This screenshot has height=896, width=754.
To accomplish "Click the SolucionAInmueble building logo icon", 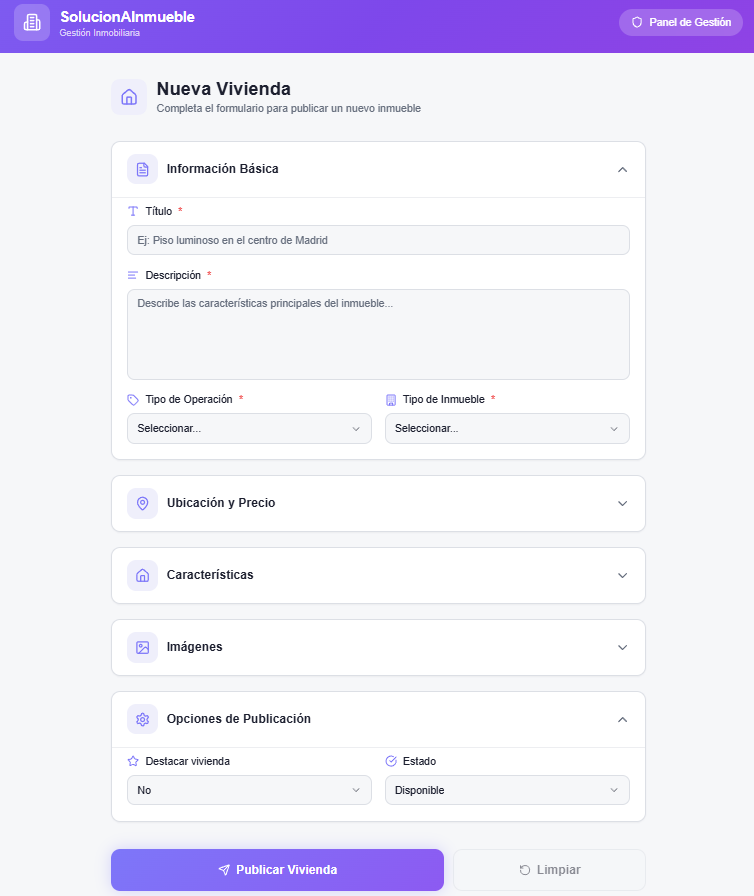I will tap(32, 22).
